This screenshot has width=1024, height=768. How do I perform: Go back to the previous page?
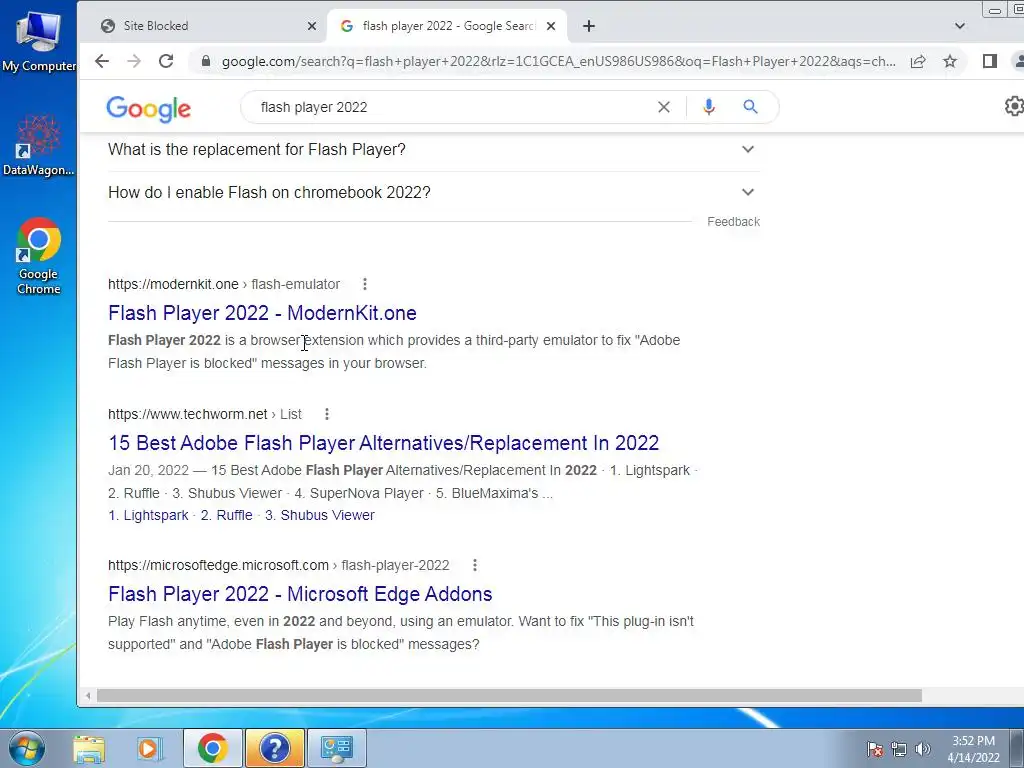102,61
